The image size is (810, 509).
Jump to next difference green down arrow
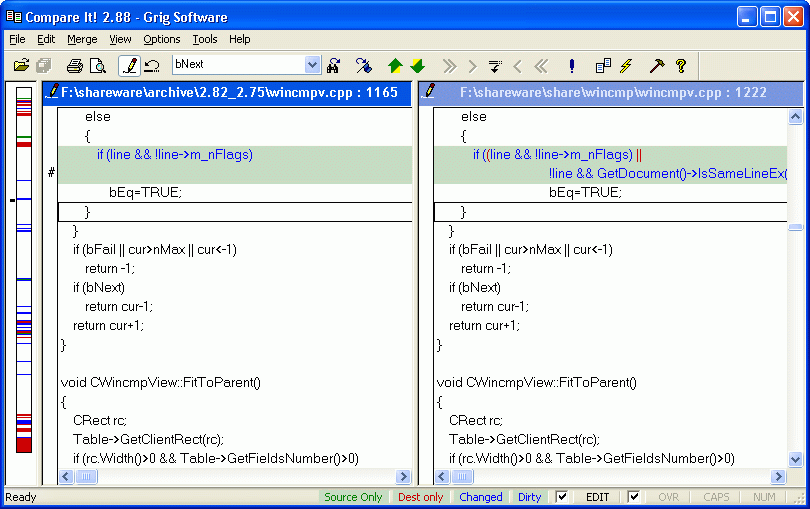(x=417, y=66)
